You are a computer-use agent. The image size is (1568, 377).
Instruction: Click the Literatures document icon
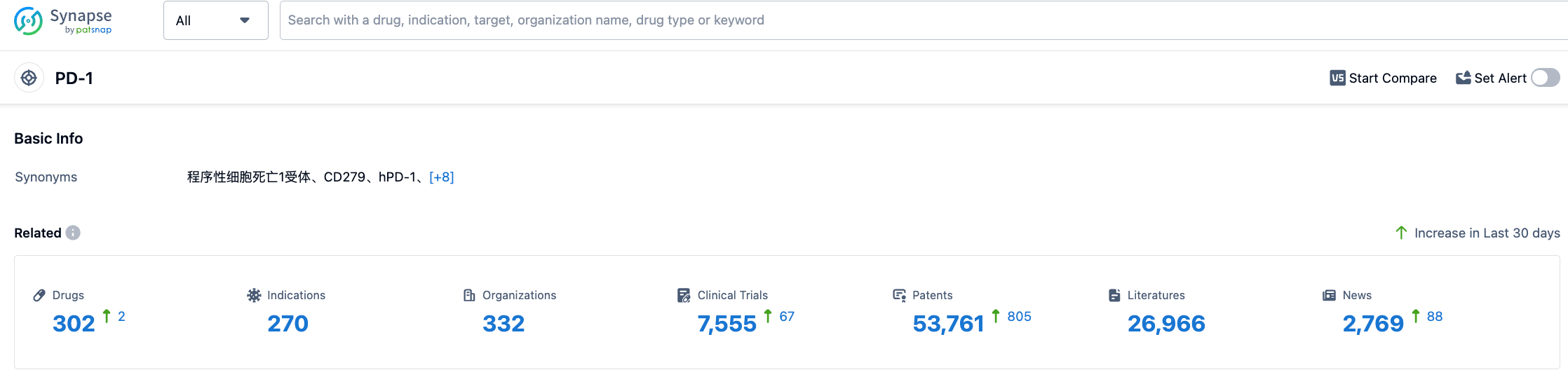[x=1114, y=295]
